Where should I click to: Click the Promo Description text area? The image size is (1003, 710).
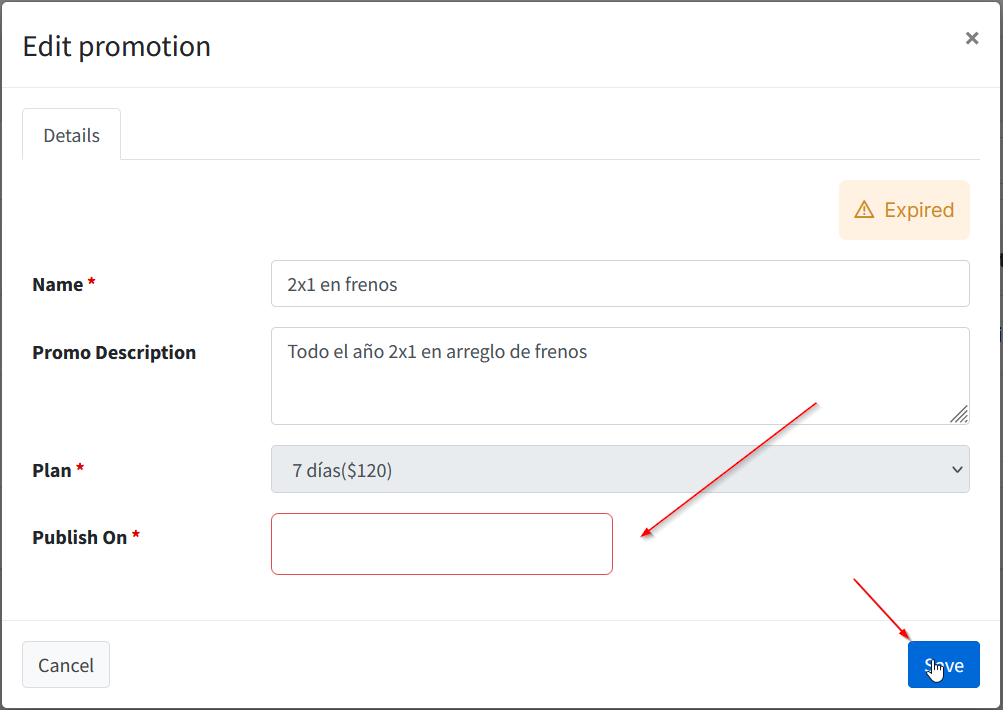coord(620,375)
